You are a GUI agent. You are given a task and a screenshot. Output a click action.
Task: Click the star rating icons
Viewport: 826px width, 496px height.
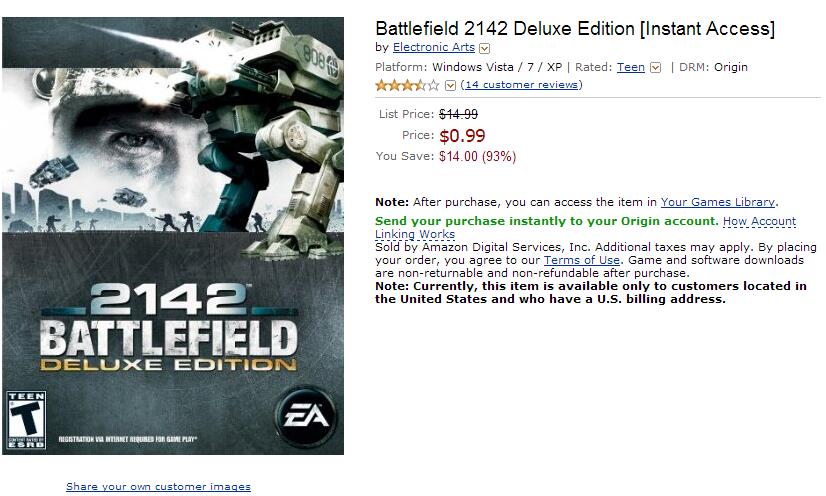coord(407,85)
